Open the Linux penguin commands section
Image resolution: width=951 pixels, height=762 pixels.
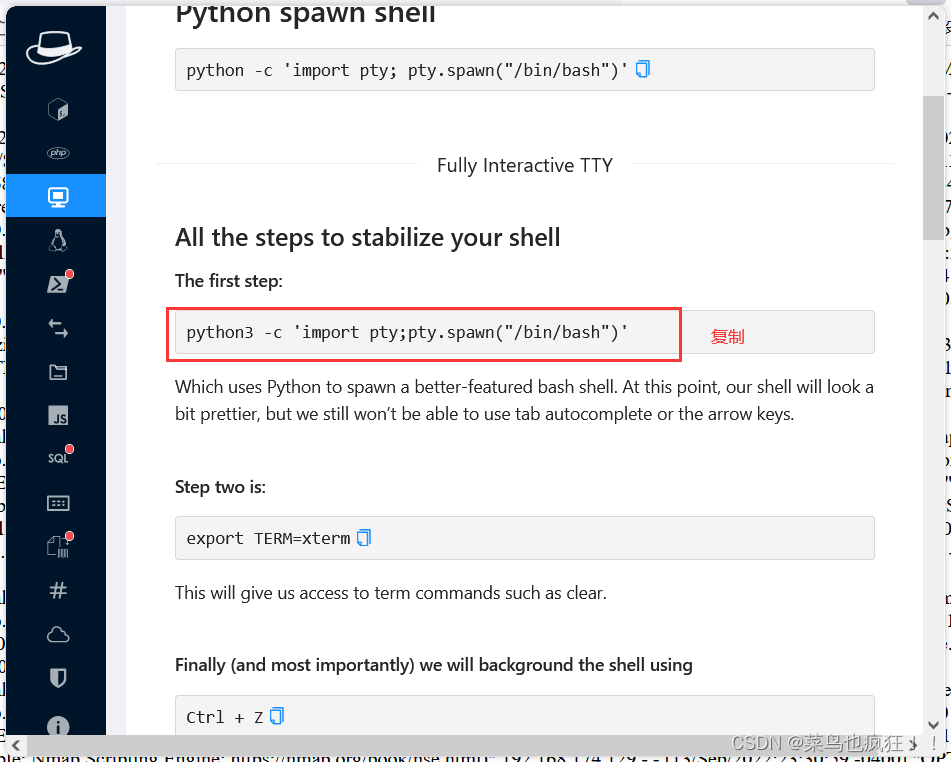coord(58,240)
